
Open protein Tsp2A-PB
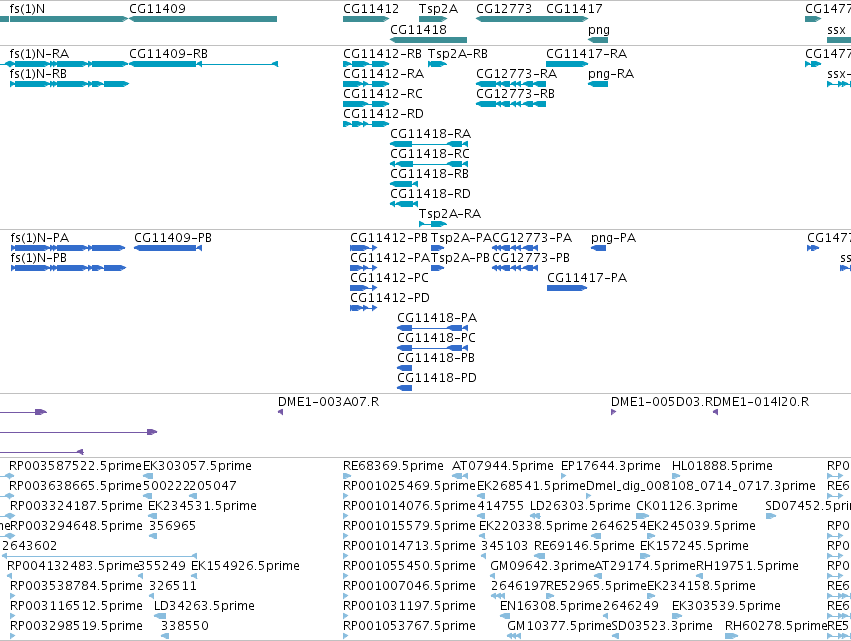pos(460,258)
